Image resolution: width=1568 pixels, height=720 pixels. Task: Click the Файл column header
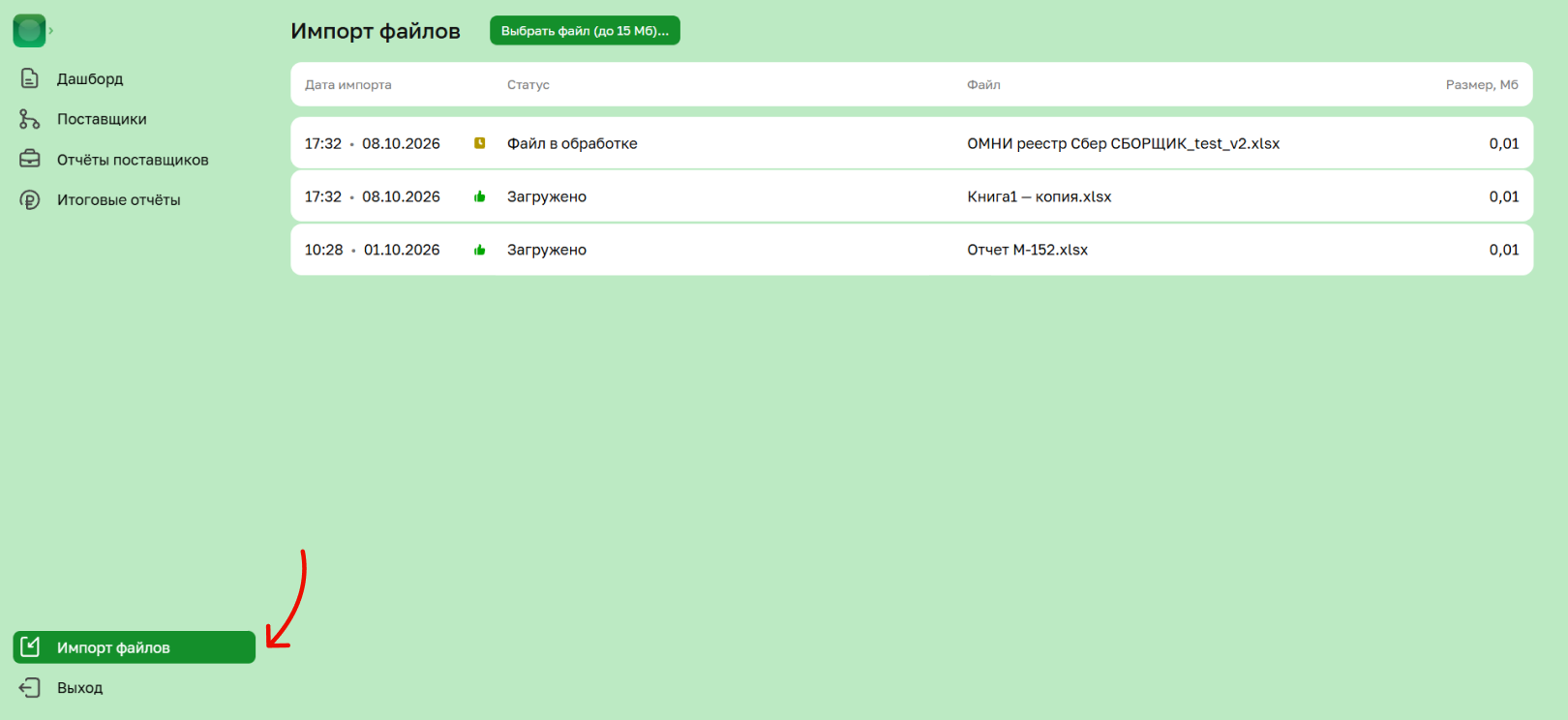tap(983, 85)
